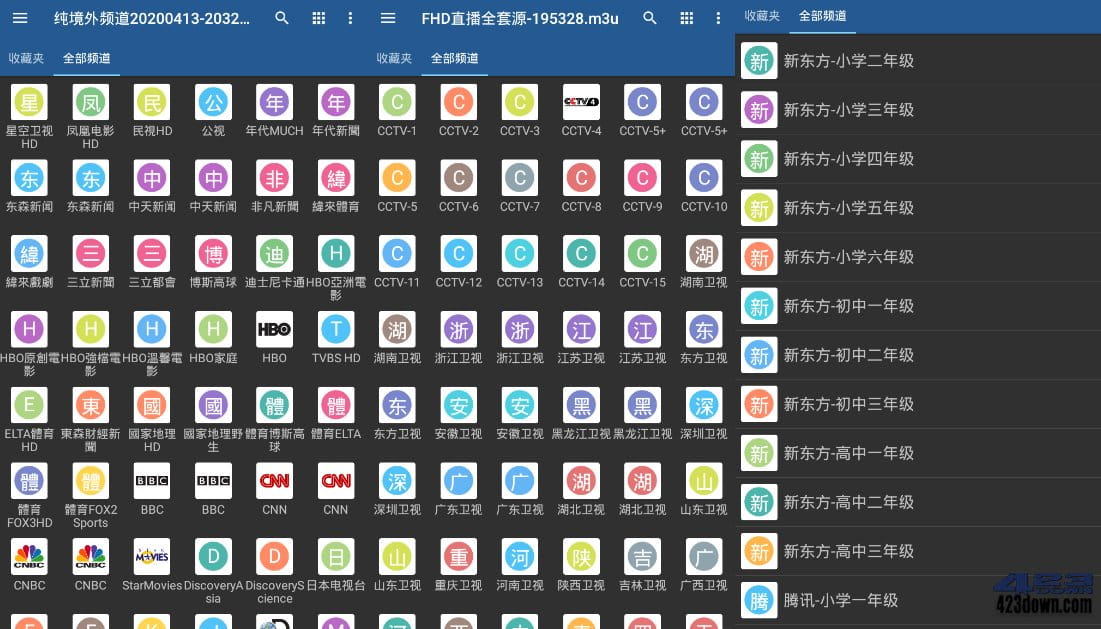Select the CNBC channel icon
This screenshot has height=629, width=1101.
click(x=29, y=557)
